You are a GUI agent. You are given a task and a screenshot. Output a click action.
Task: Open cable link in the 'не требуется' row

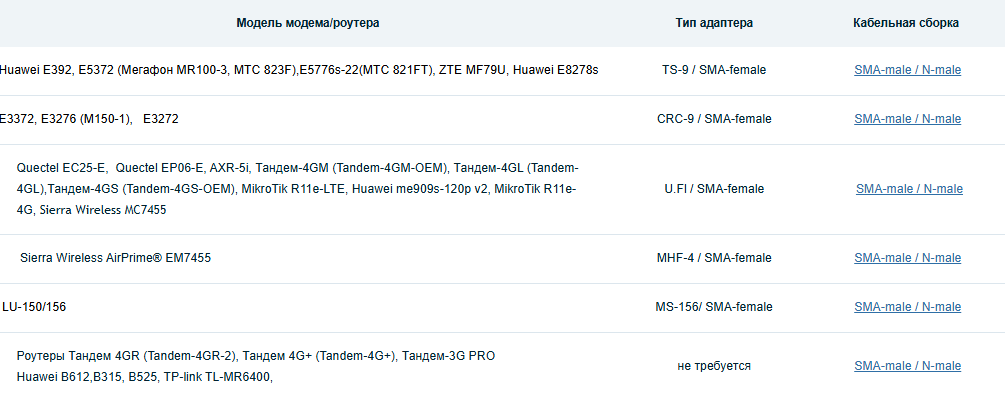pyautogui.click(x=907, y=367)
